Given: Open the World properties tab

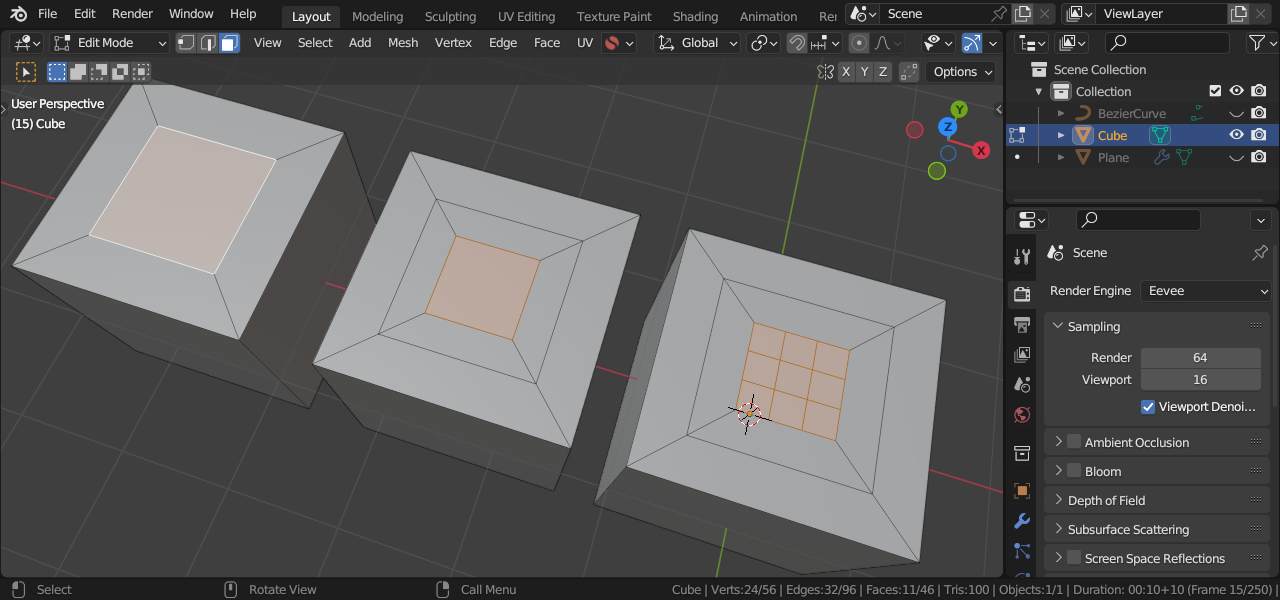Looking at the screenshot, I should tap(1021, 415).
